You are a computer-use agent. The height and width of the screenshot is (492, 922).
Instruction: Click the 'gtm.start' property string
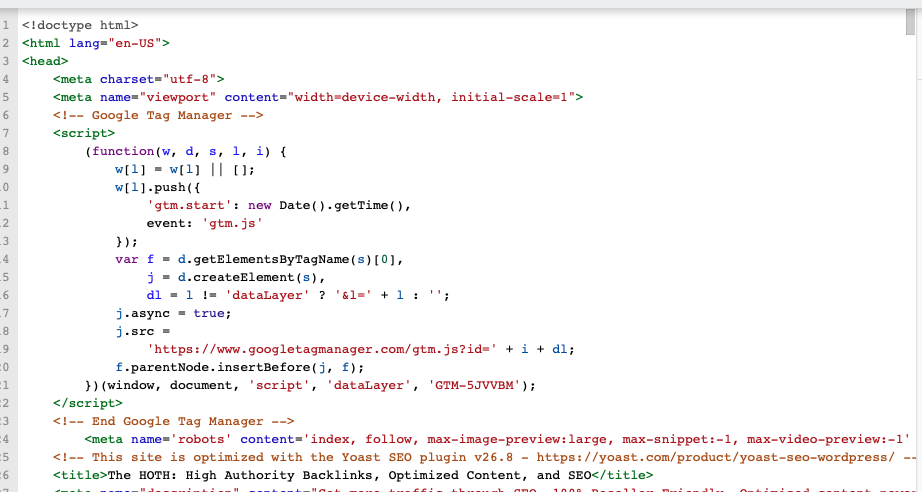[186, 205]
